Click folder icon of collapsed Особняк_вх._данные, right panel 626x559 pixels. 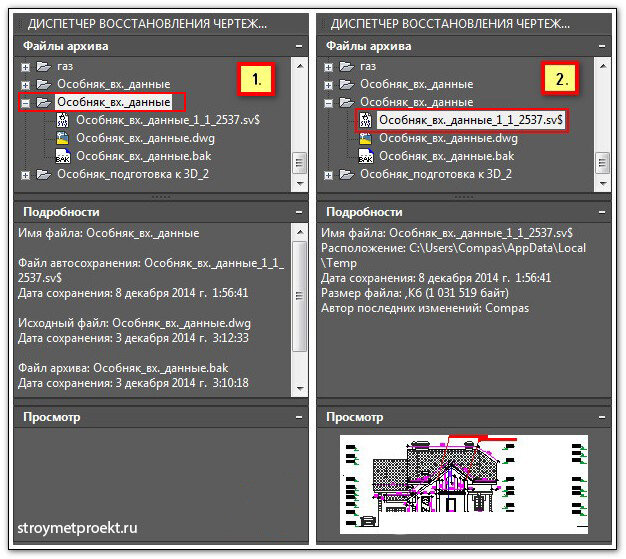coord(347,84)
